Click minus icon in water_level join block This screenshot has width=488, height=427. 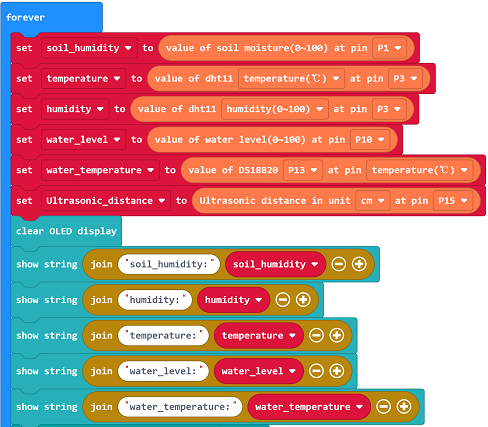point(316,371)
